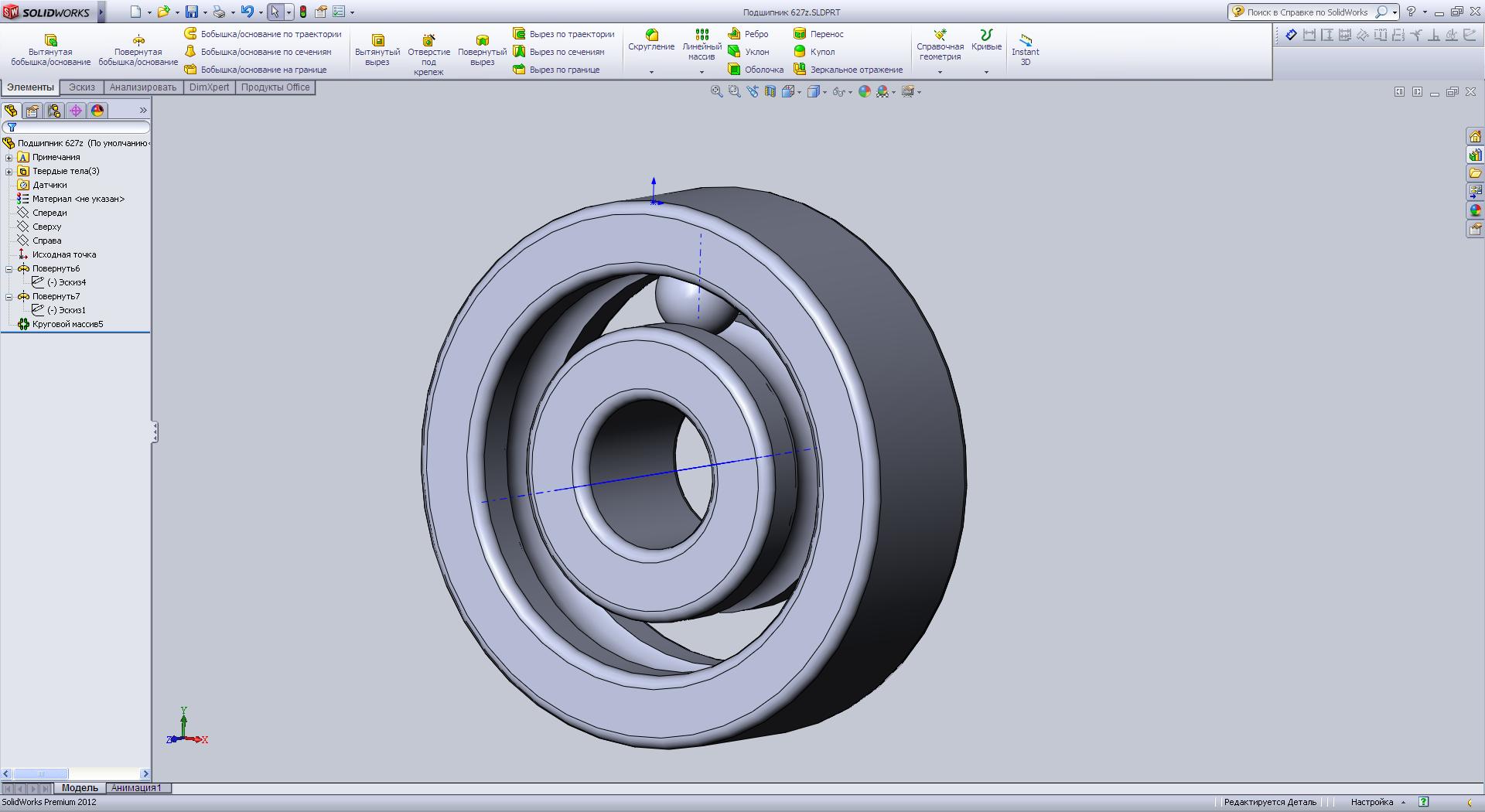Click the SolidWorks help search field
Viewport: 1485px width, 812px height.
coord(1313,12)
